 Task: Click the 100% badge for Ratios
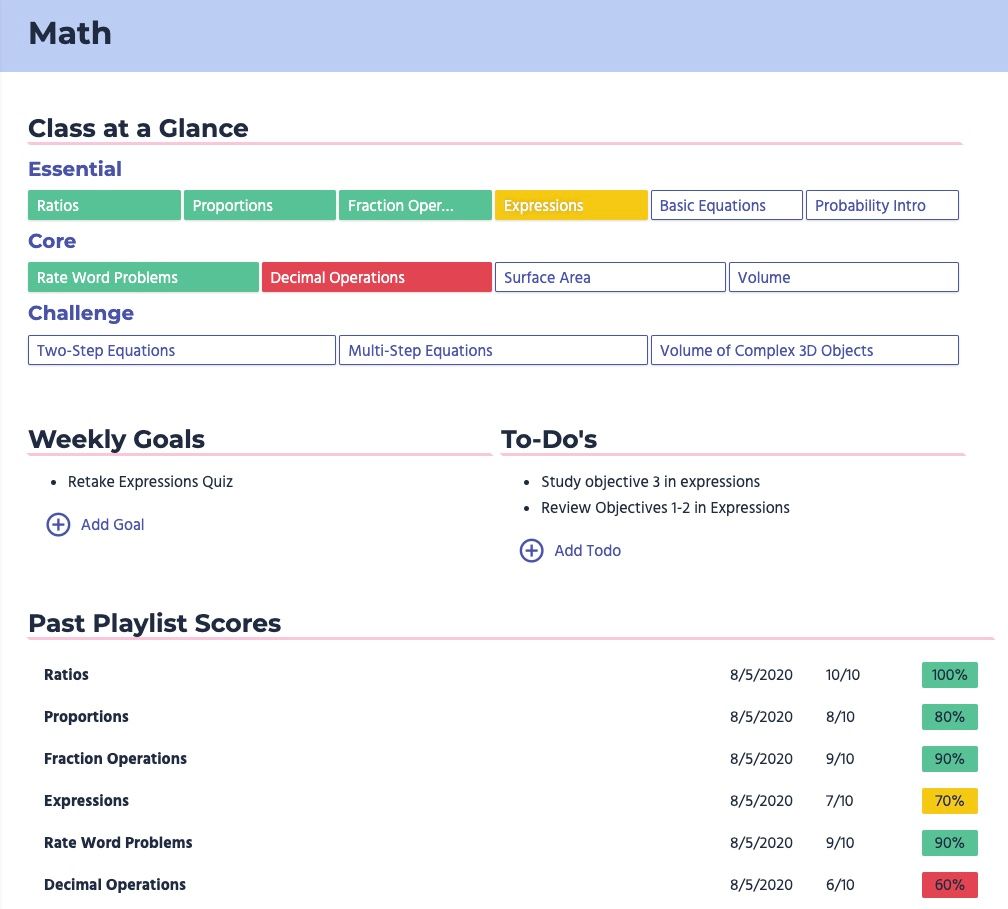tap(950, 674)
